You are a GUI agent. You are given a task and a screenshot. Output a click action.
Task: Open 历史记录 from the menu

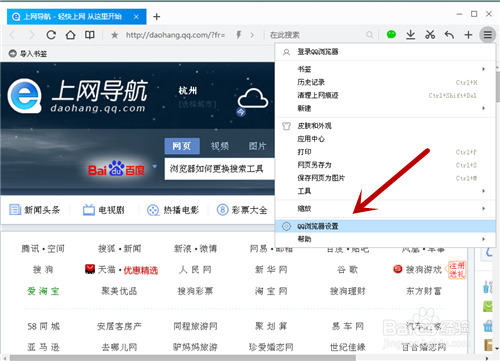tap(385, 82)
